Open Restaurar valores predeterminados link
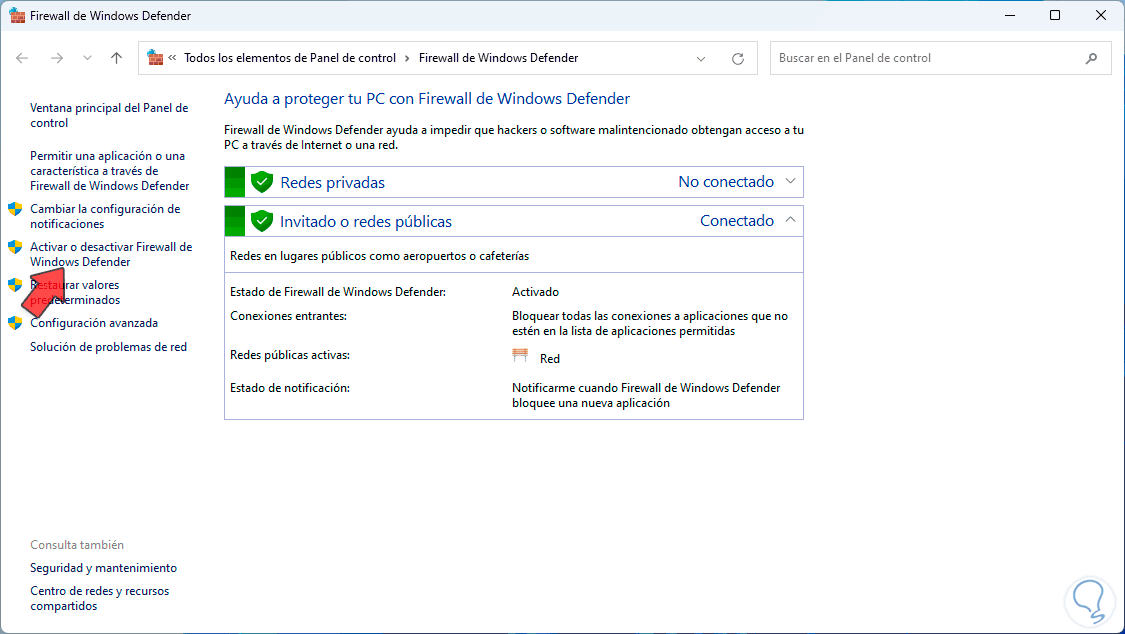Viewport: 1125px width, 634px height. pyautogui.click(x=75, y=293)
